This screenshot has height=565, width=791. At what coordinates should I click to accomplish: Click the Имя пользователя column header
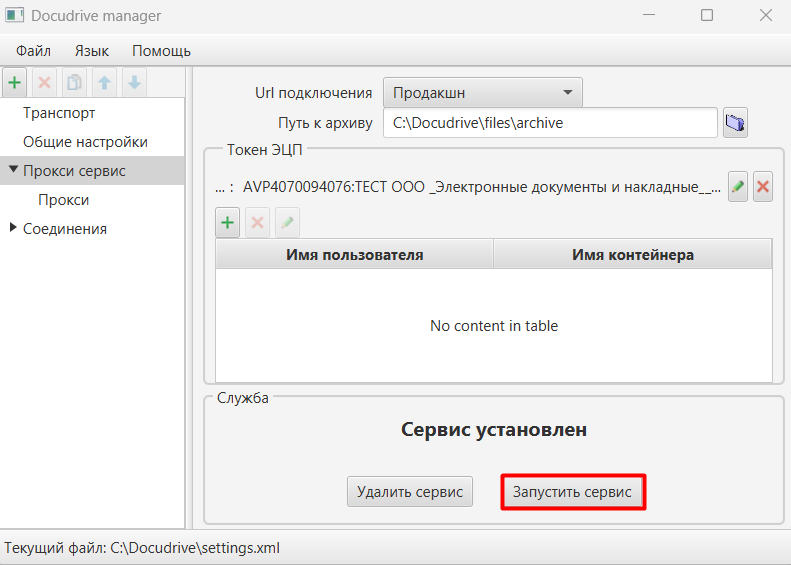point(354,255)
